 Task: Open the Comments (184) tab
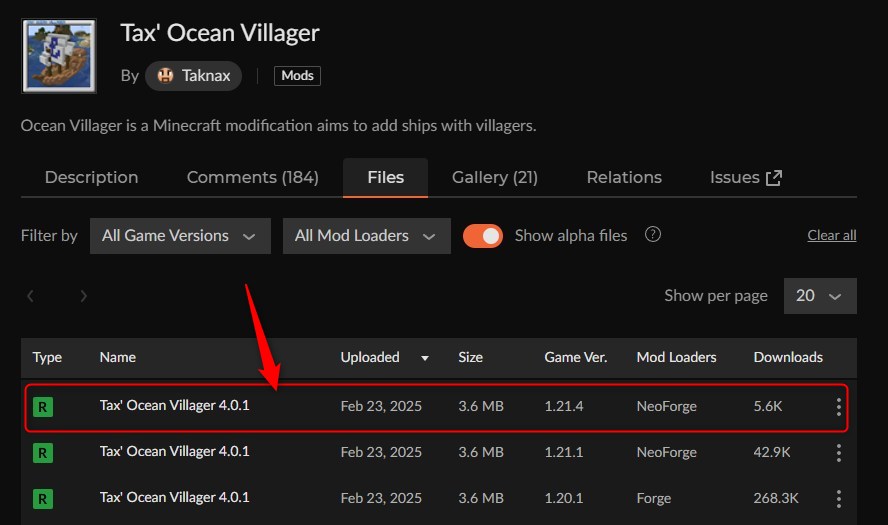(x=253, y=177)
